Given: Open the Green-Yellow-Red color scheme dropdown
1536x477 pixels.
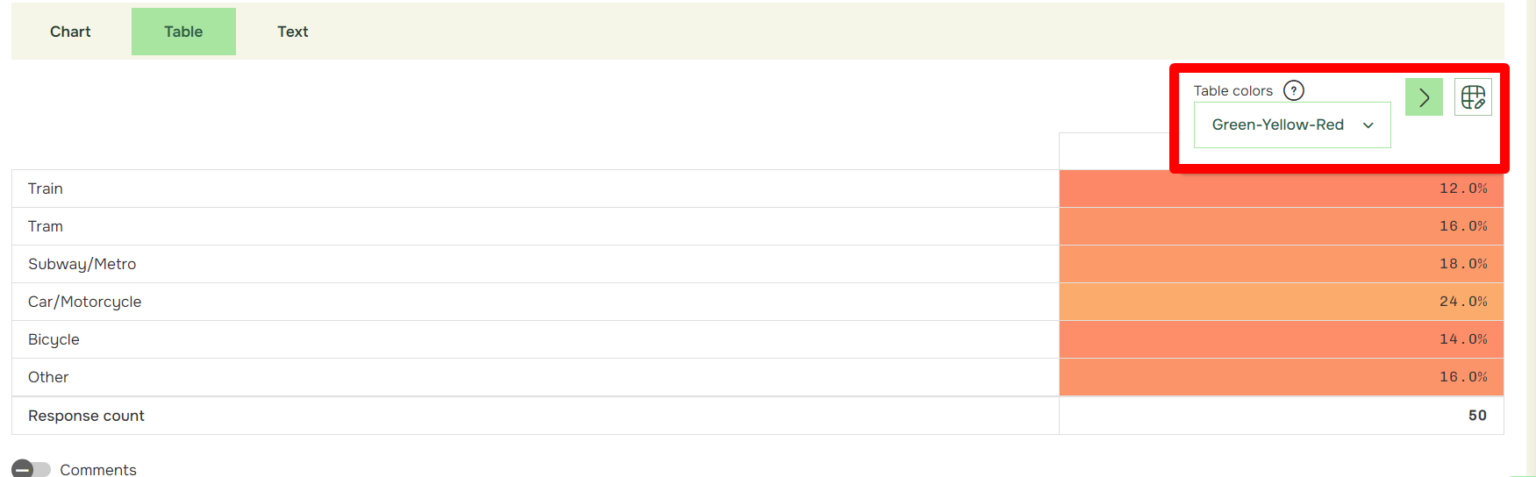Looking at the screenshot, I should (1292, 125).
